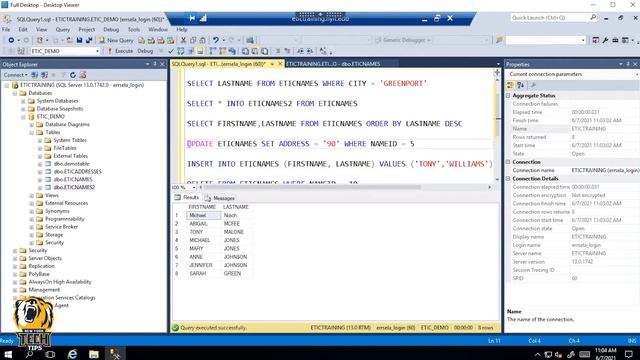This screenshot has width=640, height=360.
Task: Click the New Query button
Action: (116, 40)
